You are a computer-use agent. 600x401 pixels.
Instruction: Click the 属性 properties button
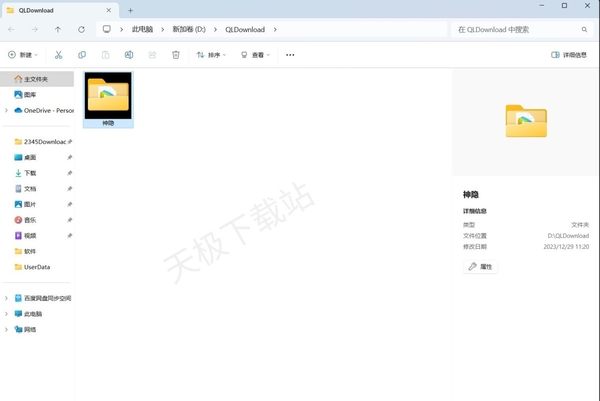[481, 267]
